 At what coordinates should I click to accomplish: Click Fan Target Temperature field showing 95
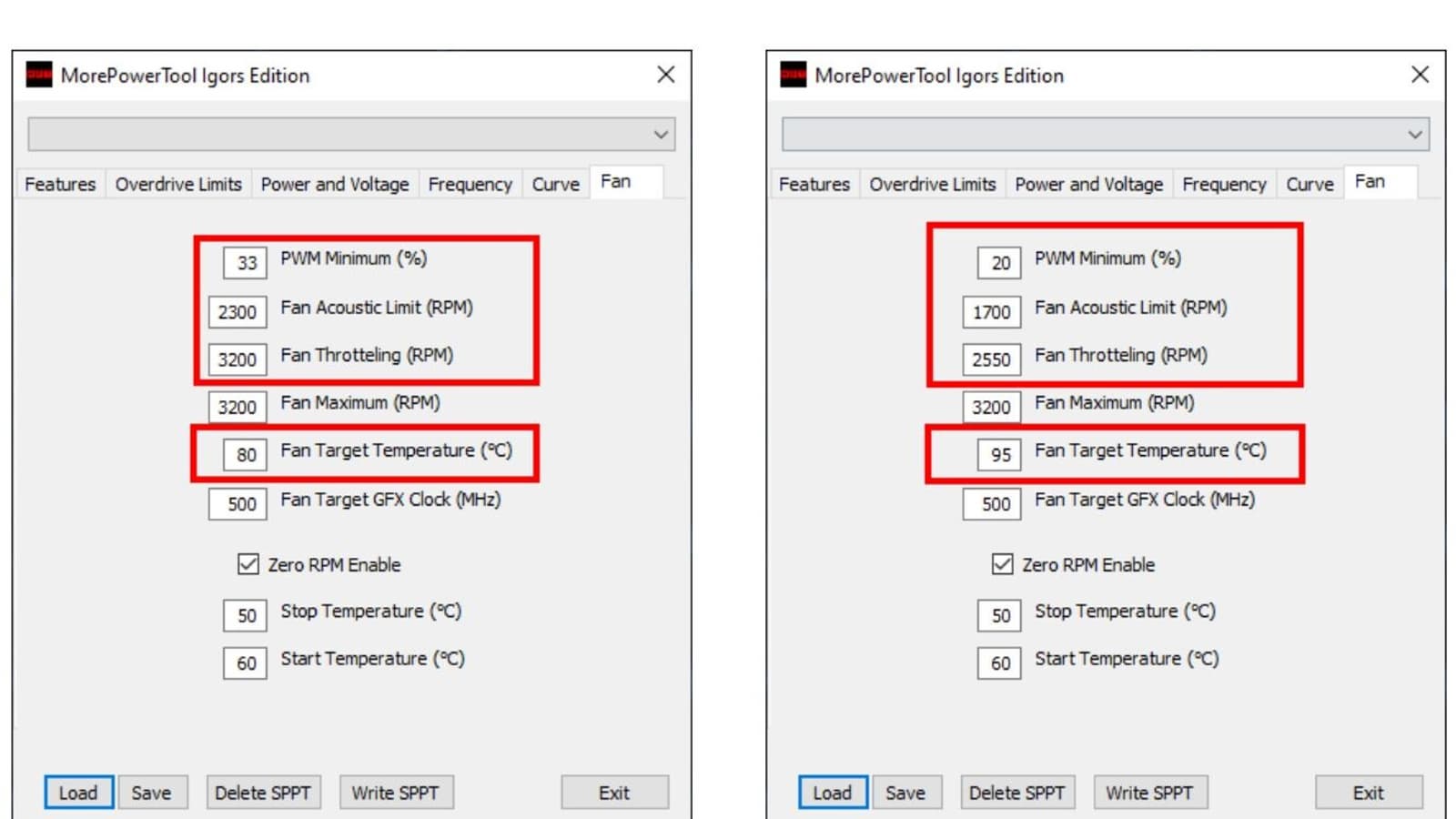point(1000,454)
